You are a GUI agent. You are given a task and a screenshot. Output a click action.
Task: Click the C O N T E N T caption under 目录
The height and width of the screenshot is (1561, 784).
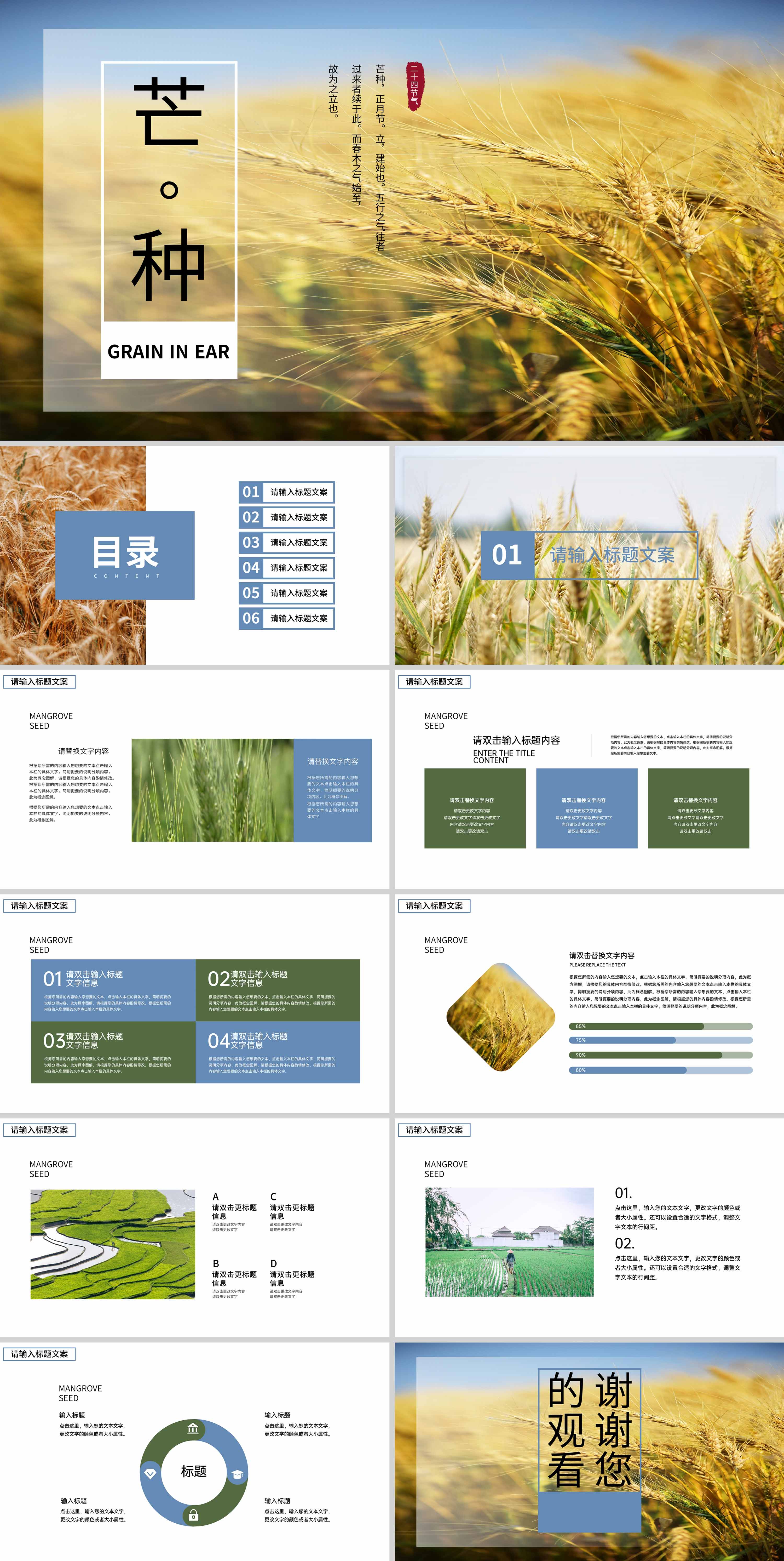127,576
